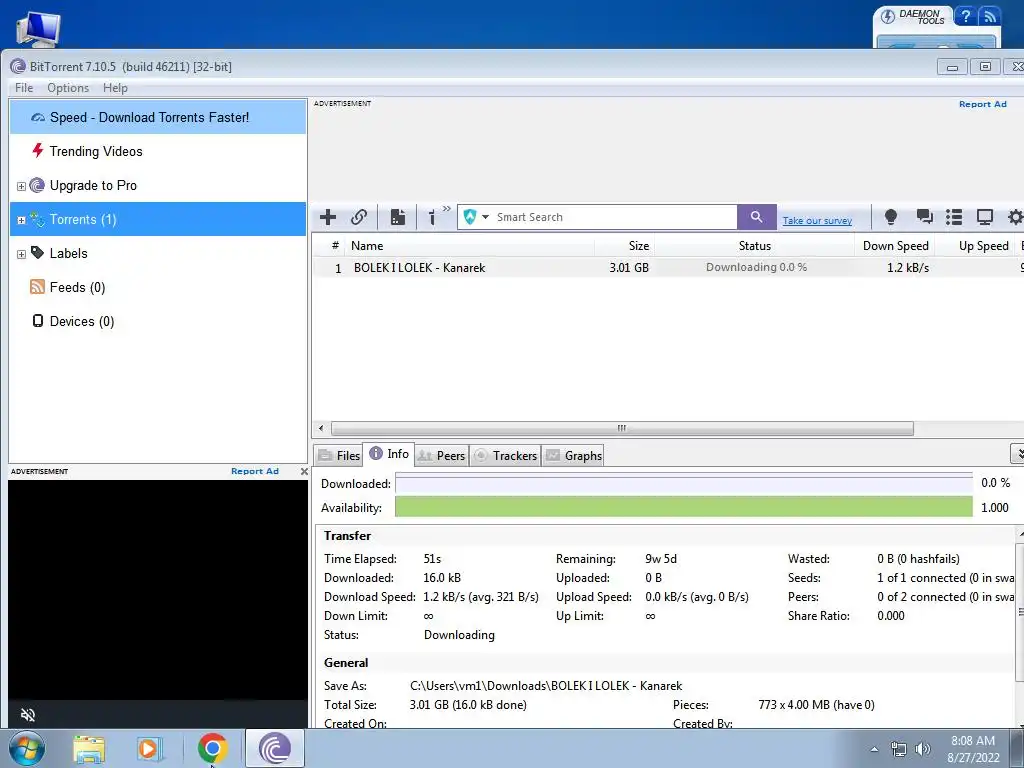This screenshot has width=1024, height=768.
Task: Sort torrents by Name column
Action: 470,246
